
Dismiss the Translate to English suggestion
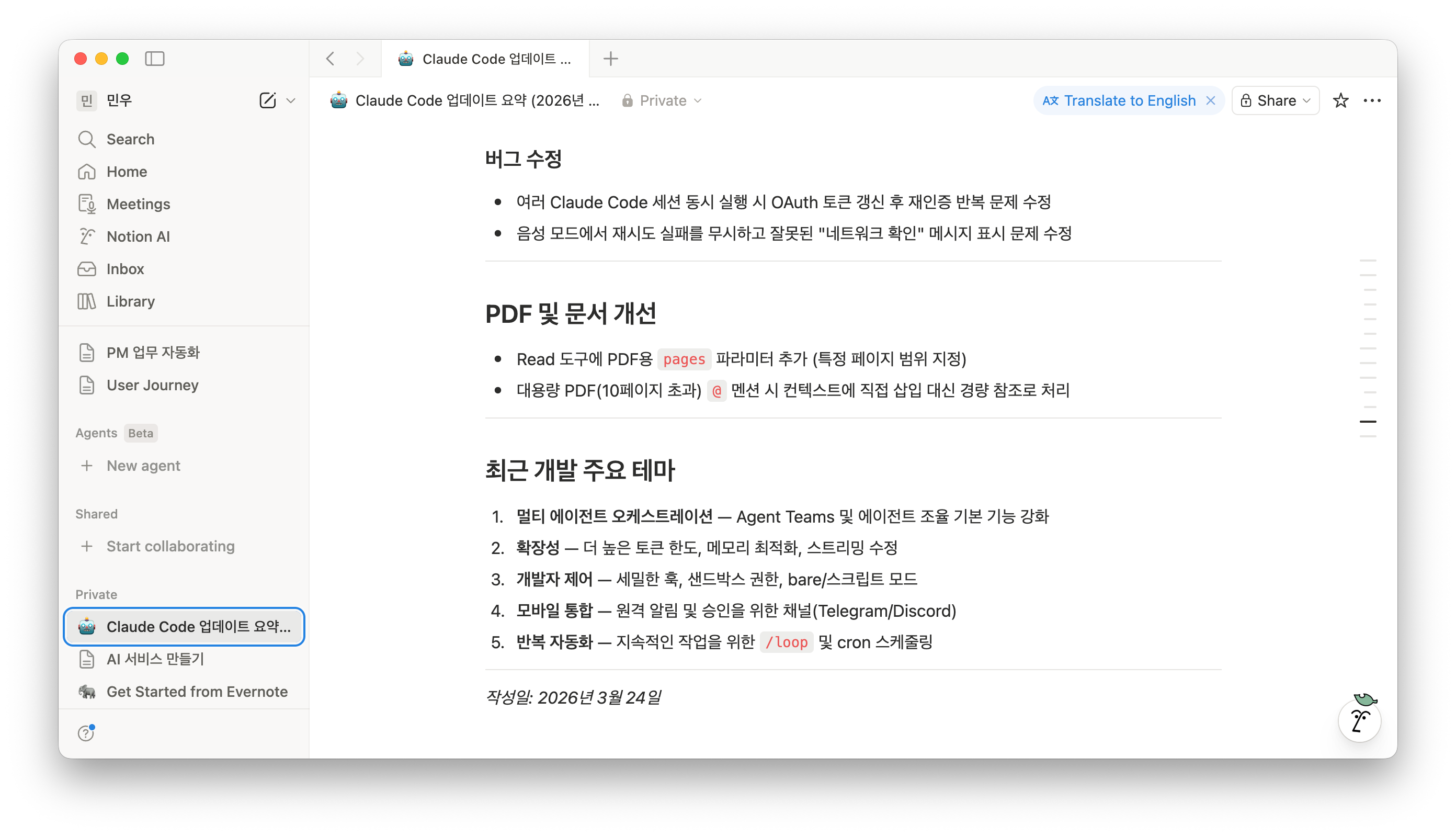click(x=1211, y=100)
